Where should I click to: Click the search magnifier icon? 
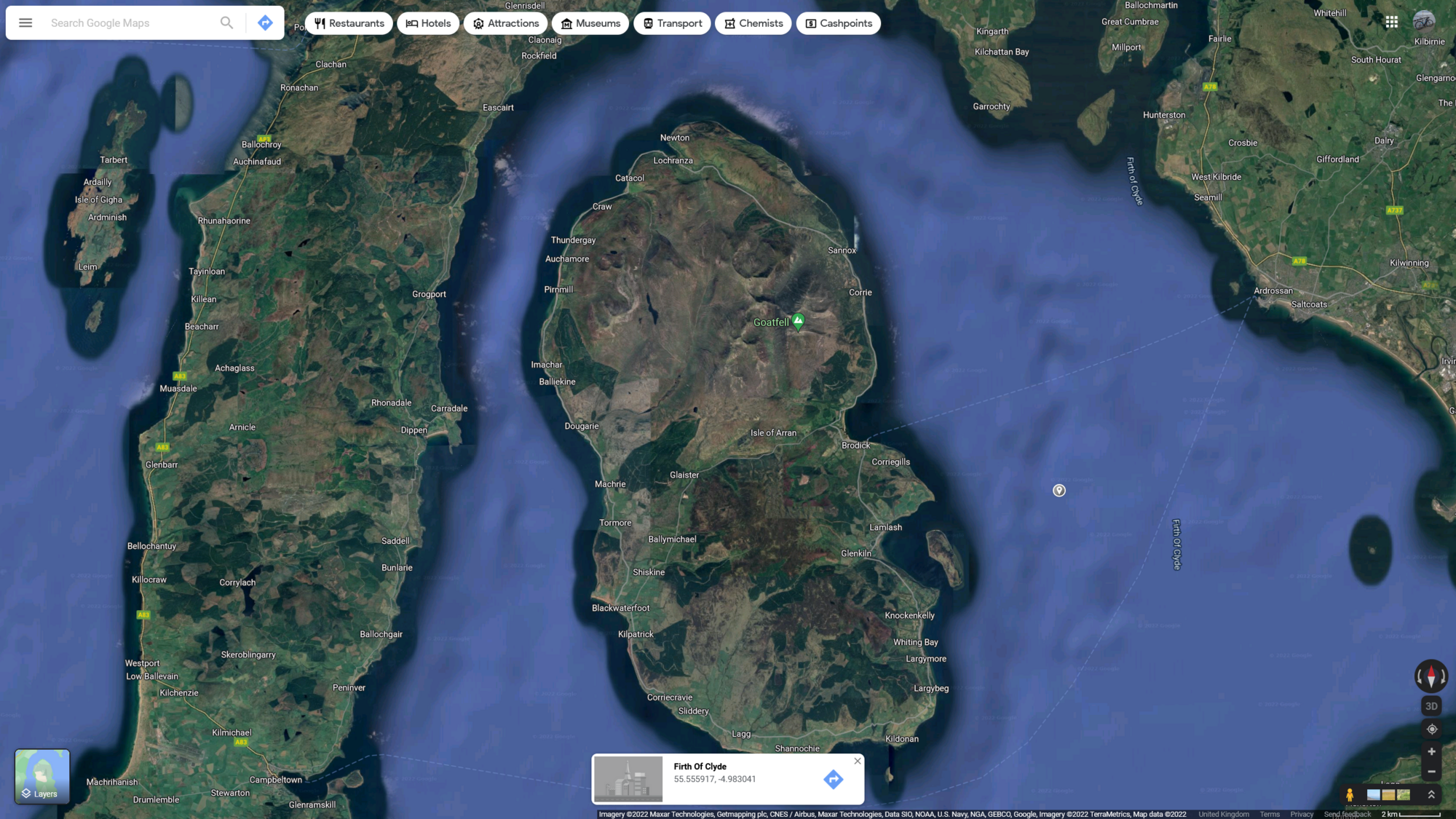pos(226,23)
